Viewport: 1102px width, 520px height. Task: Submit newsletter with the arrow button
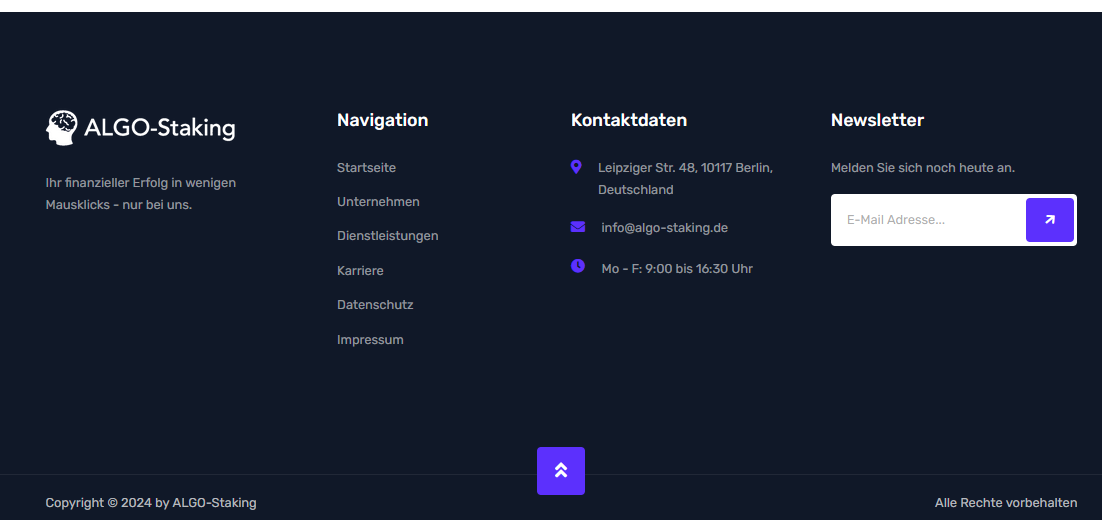tap(1049, 220)
